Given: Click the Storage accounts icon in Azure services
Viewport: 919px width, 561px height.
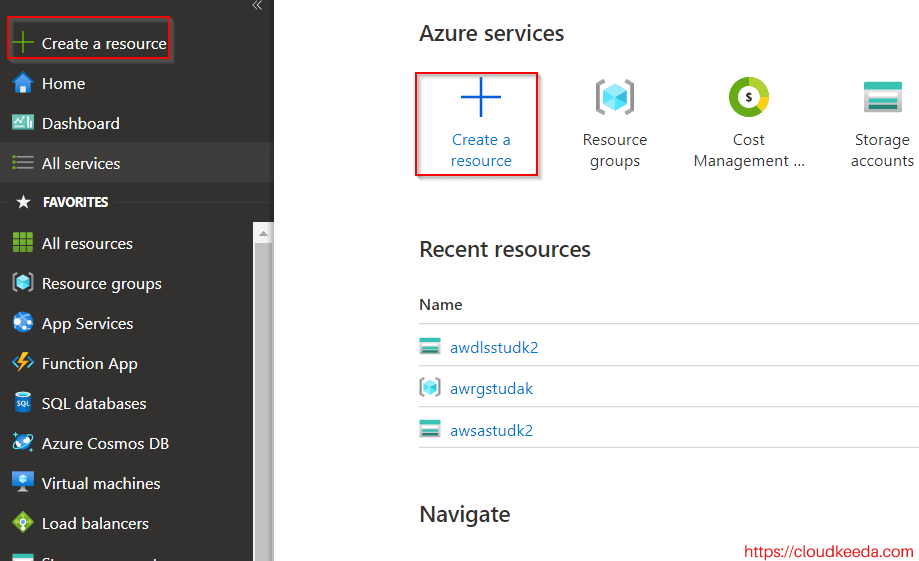Looking at the screenshot, I should pos(882,97).
